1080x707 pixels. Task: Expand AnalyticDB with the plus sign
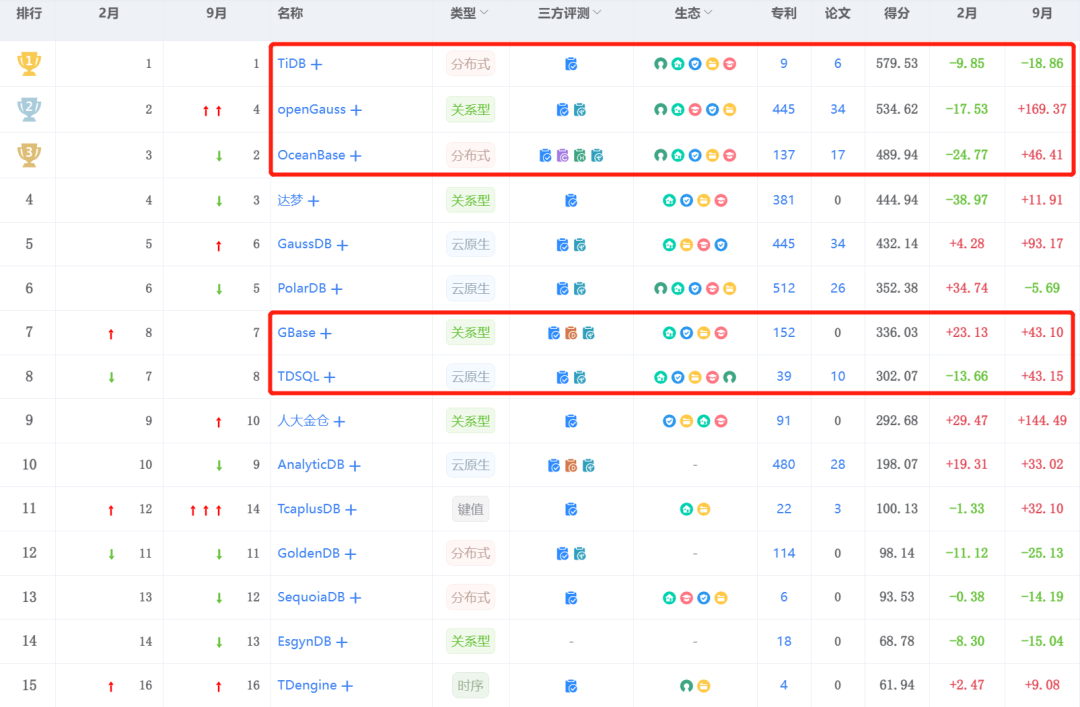pos(355,467)
